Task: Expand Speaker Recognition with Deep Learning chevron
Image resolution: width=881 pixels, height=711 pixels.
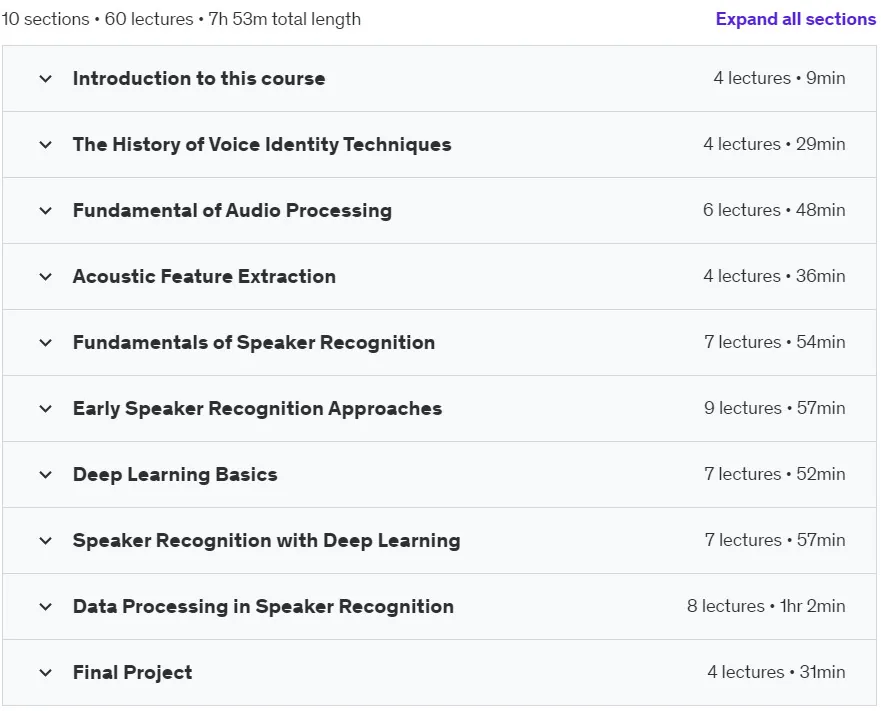Action: pos(46,541)
